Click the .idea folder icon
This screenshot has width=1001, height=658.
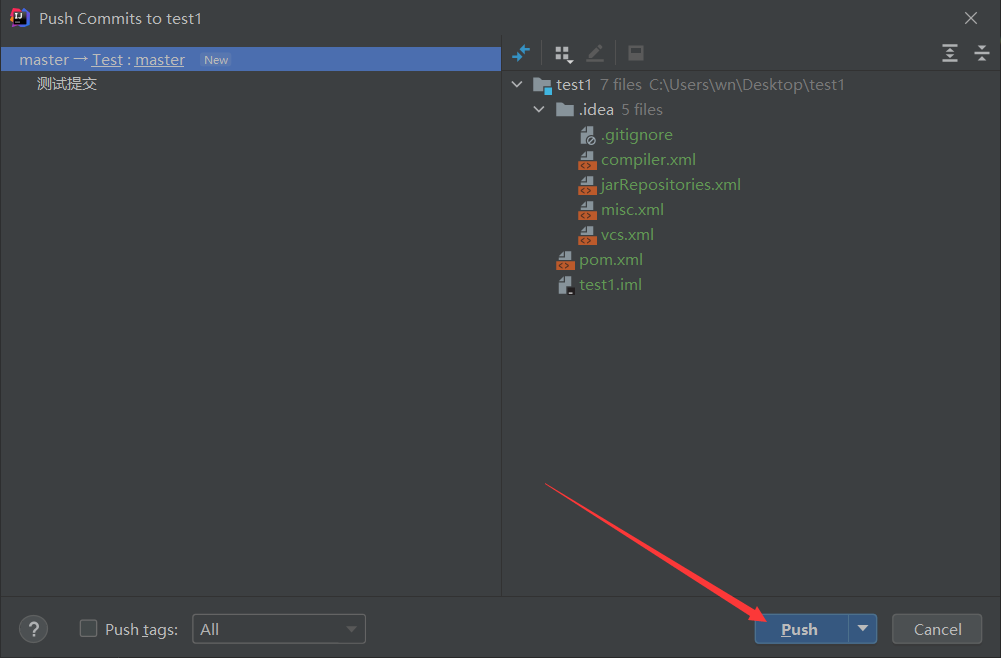[x=565, y=110]
